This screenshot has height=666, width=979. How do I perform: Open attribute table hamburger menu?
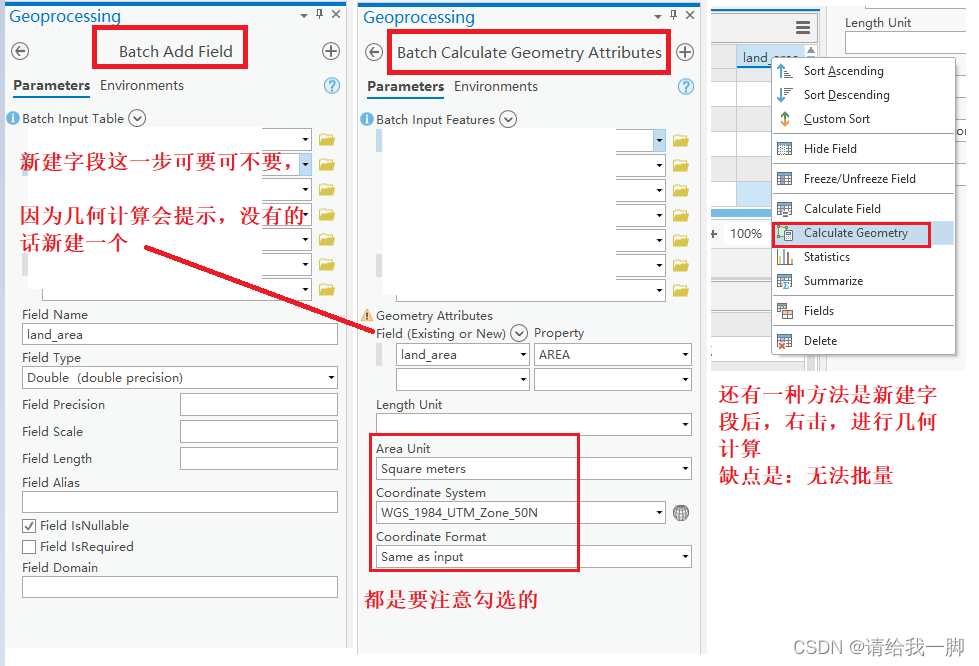(803, 27)
